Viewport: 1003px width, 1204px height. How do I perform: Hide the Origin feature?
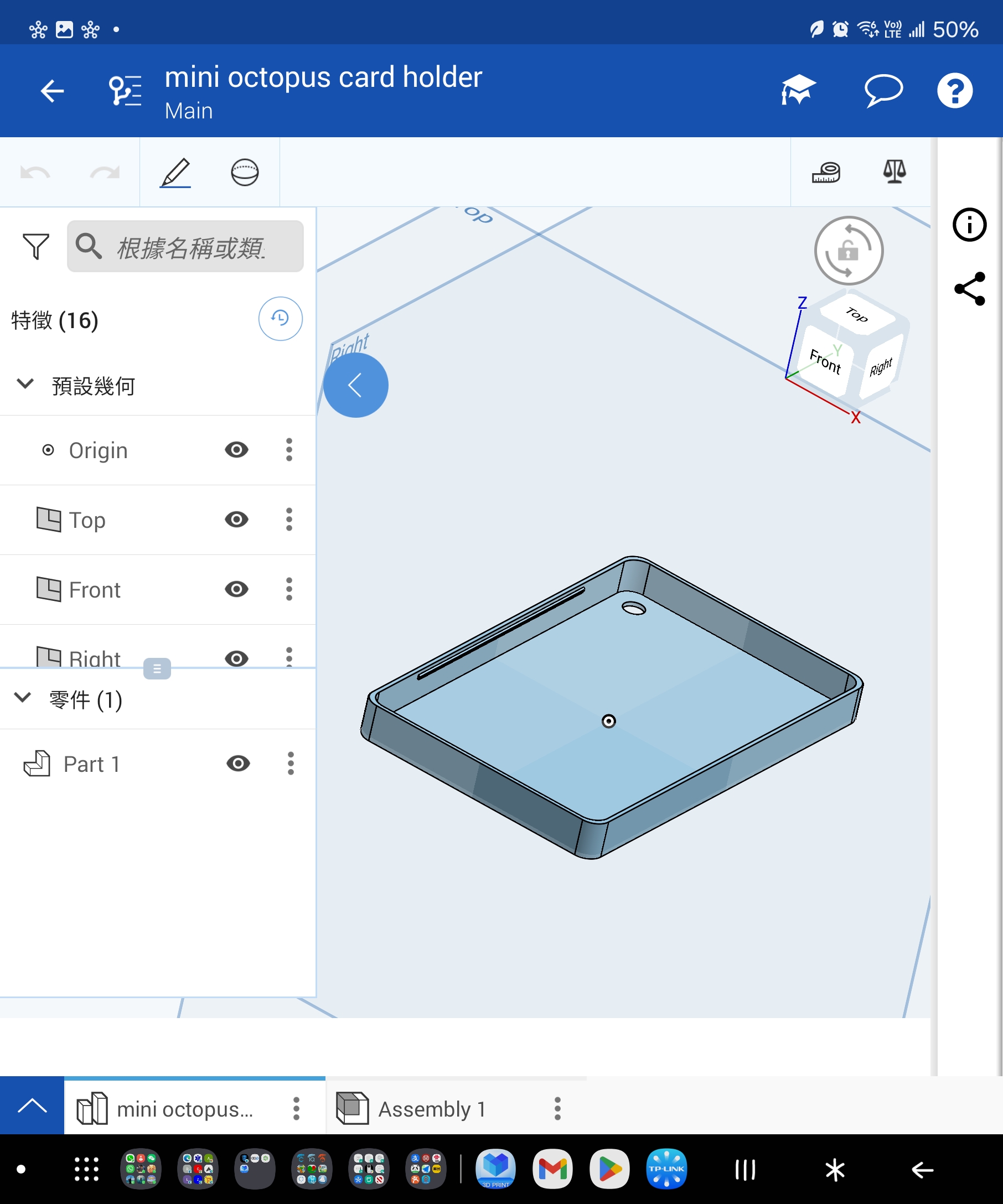(236, 450)
